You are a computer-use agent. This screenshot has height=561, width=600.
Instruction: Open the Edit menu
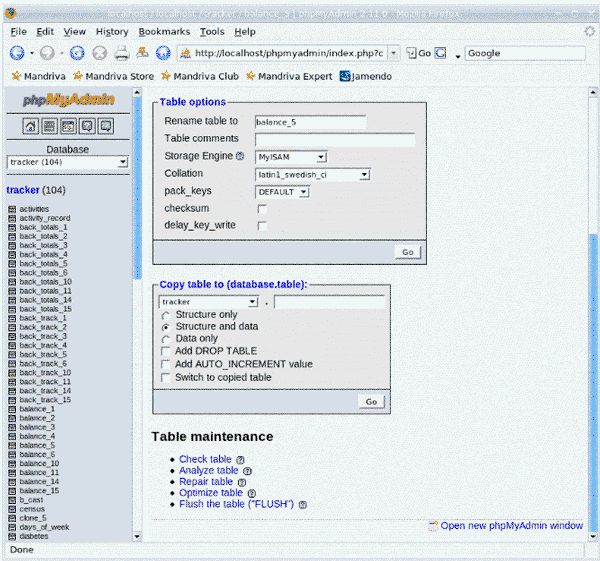(x=45, y=32)
